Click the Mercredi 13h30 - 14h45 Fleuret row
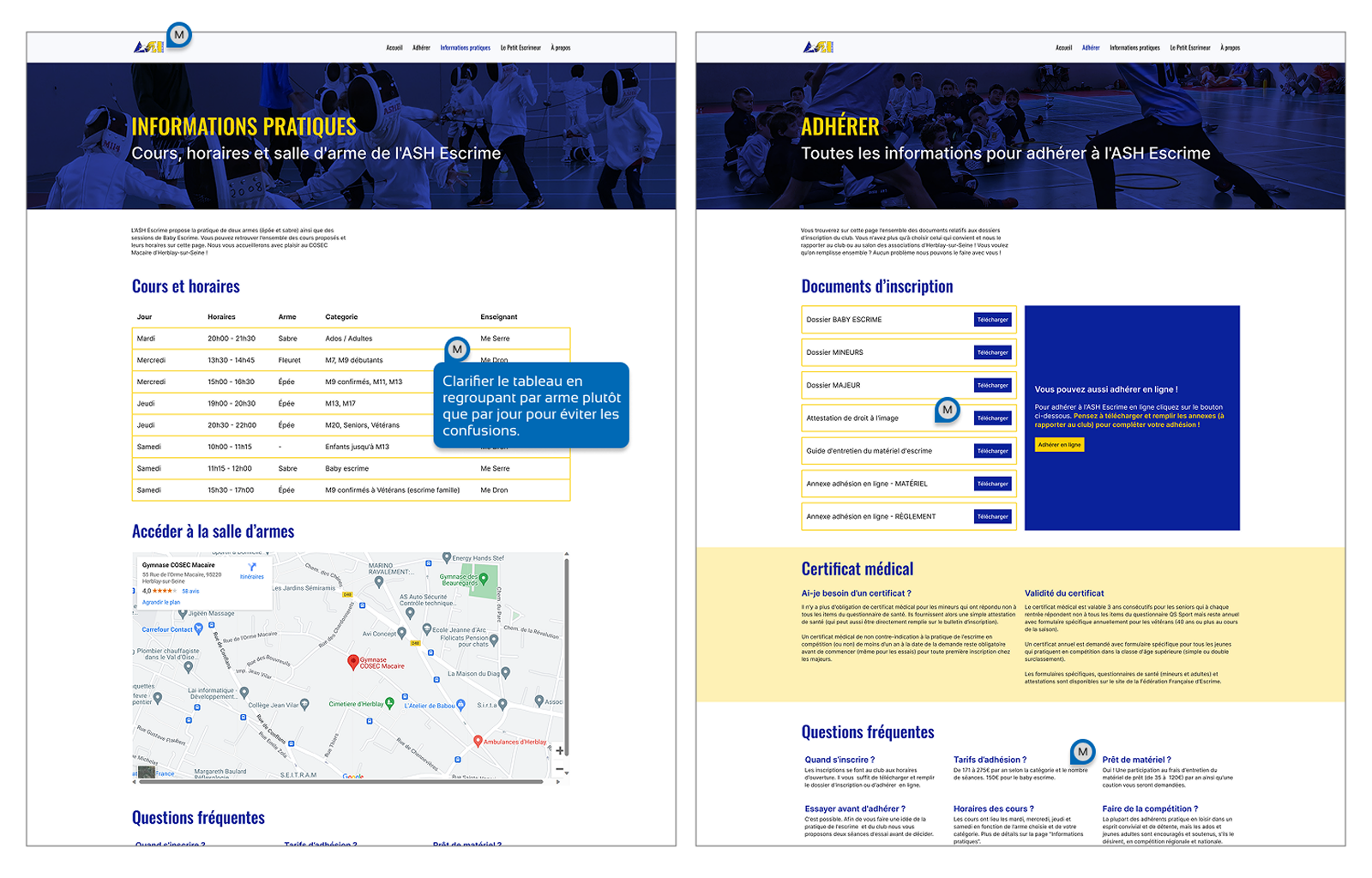 click(x=351, y=360)
